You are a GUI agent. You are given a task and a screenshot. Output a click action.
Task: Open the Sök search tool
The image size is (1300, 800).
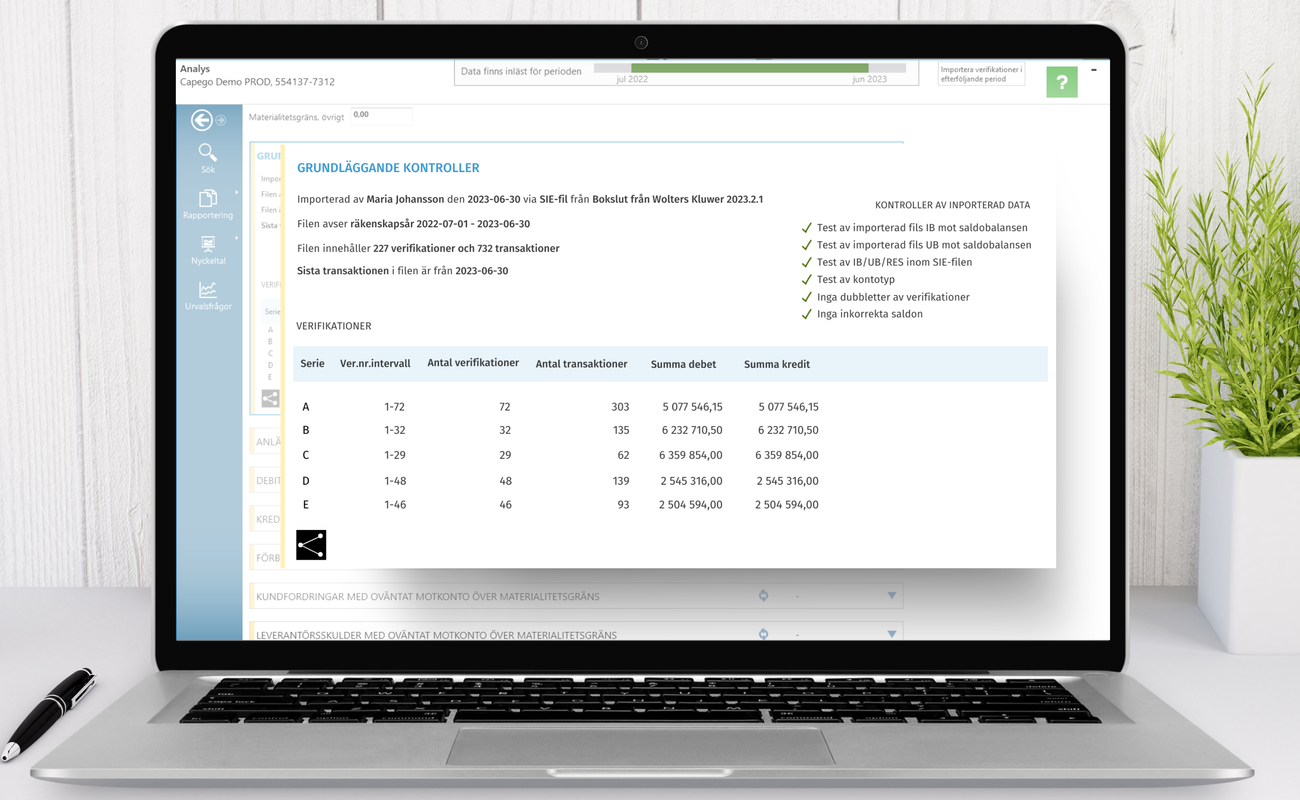click(207, 157)
